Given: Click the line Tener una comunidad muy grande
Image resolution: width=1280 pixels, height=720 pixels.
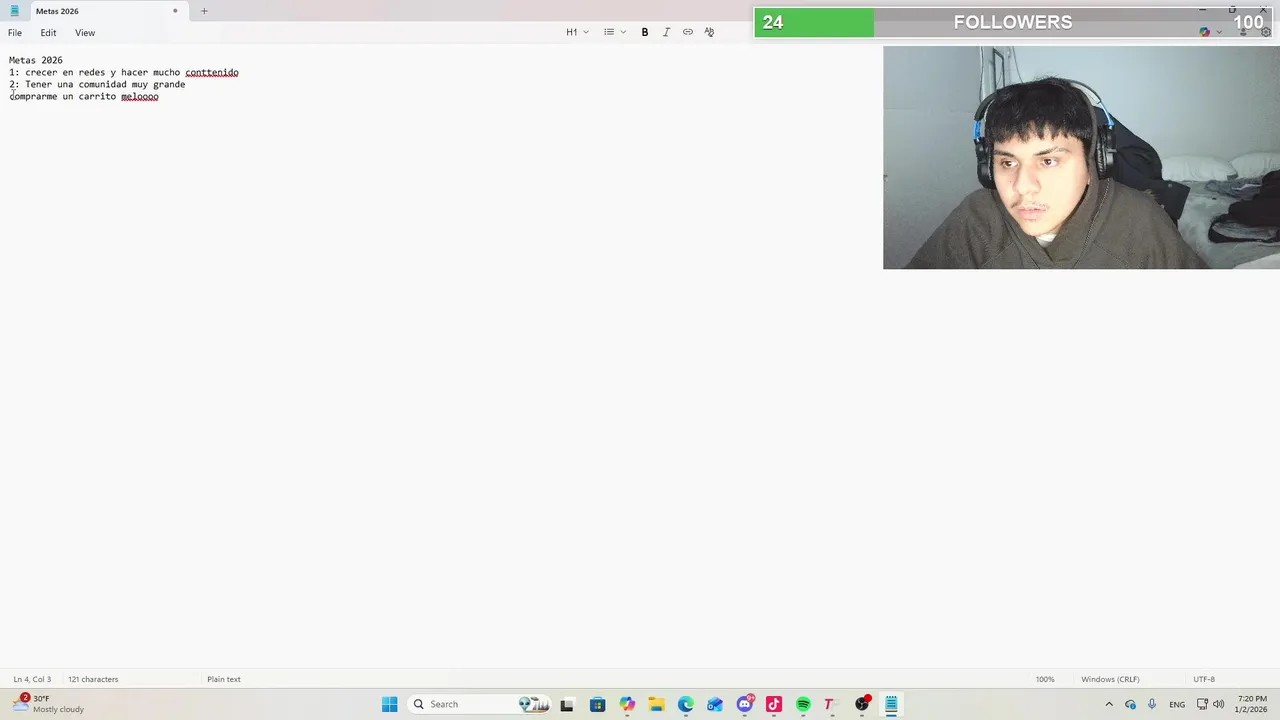Looking at the screenshot, I should pyautogui.click(x=105, y=85).
